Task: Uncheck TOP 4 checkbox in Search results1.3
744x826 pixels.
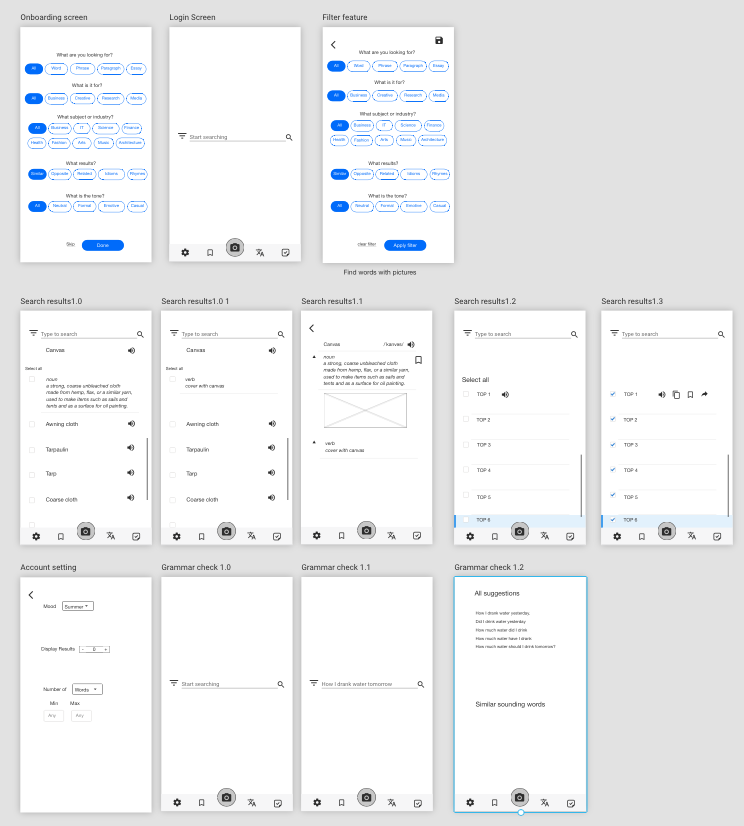Action: click(x=612, y=469)
